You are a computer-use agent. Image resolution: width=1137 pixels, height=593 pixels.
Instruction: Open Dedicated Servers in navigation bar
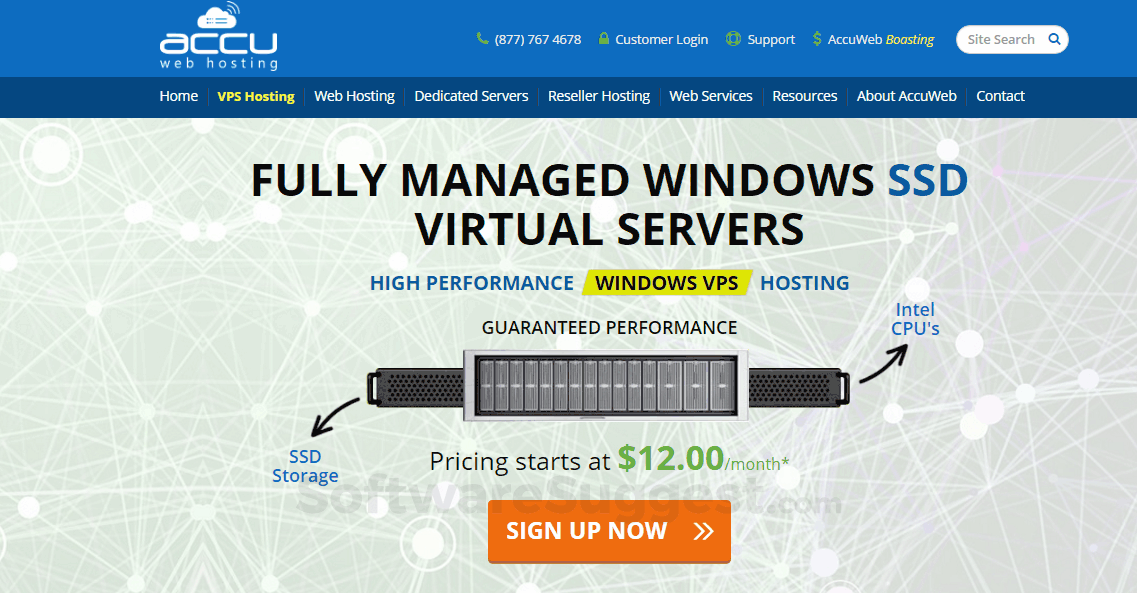pyautogui.click(x=471, y=96)
